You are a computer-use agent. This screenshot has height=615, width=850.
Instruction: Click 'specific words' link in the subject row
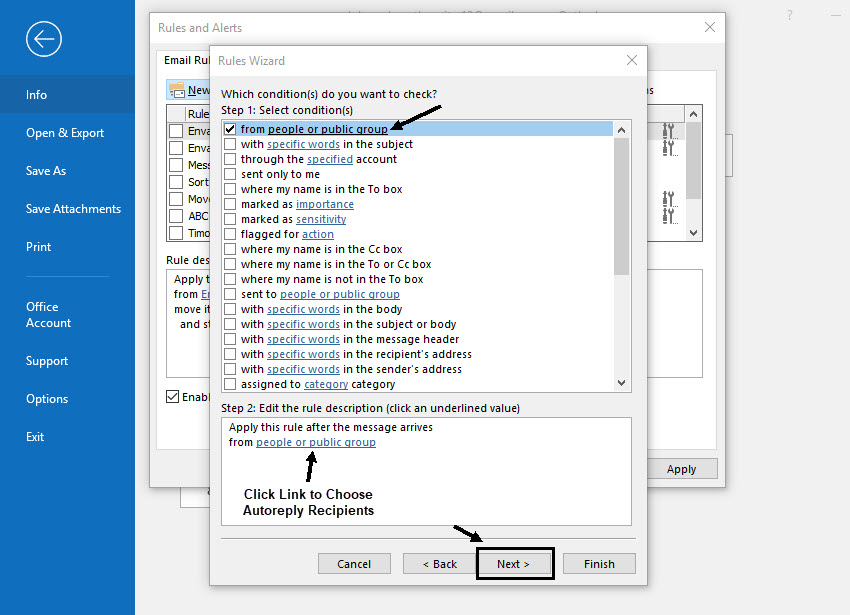point(303,144)
